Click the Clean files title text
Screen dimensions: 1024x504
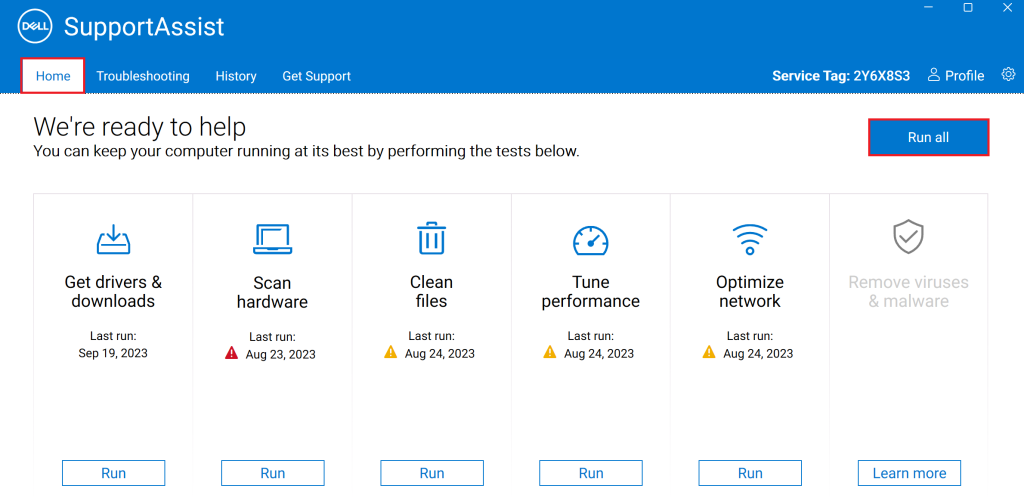coord(432,291)
